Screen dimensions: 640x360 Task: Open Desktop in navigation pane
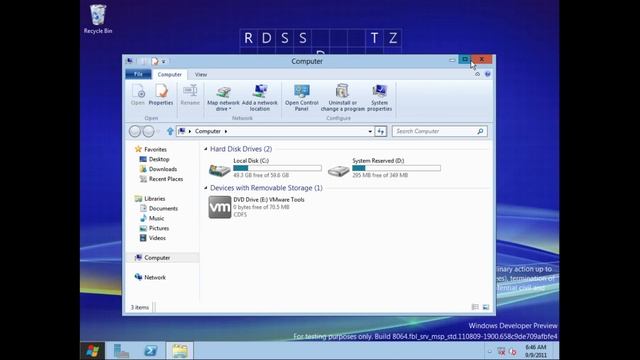tap(154, 159)
